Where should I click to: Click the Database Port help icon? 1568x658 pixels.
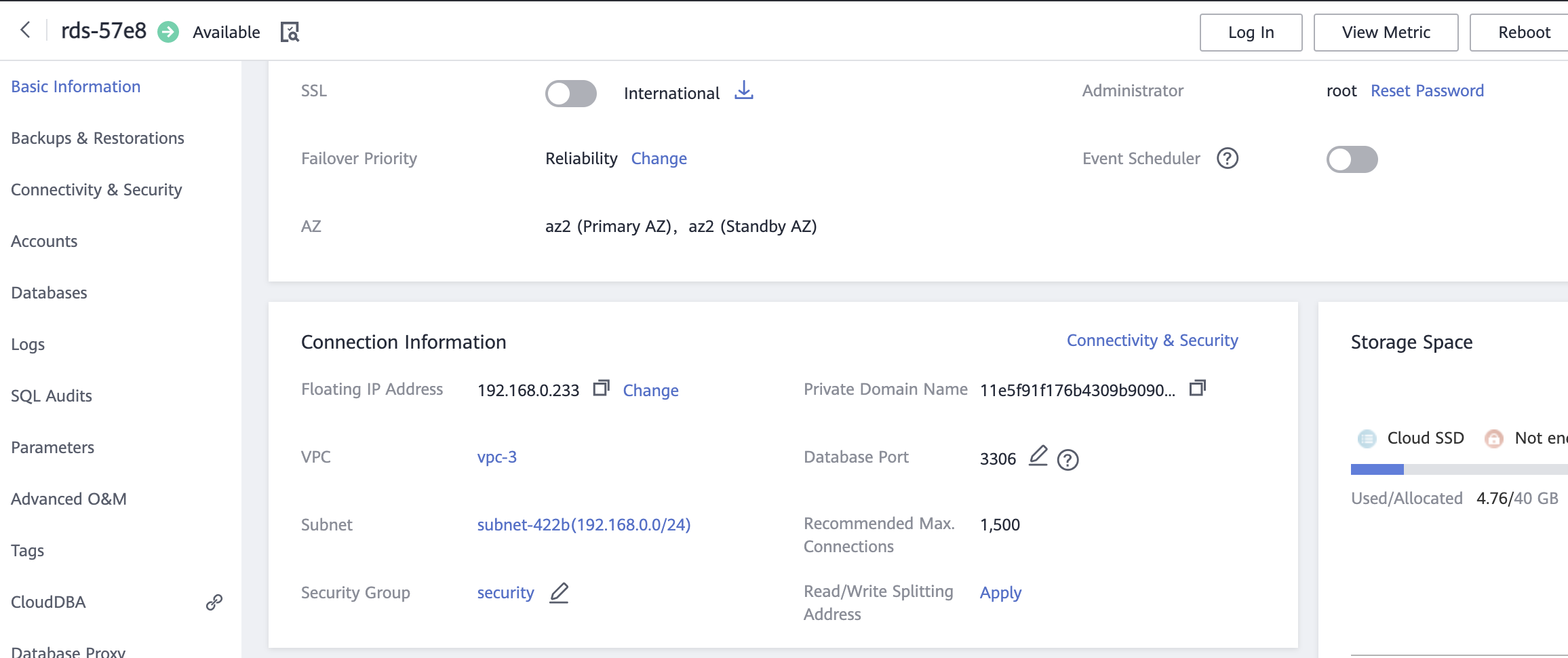(x=1068, y=460)
